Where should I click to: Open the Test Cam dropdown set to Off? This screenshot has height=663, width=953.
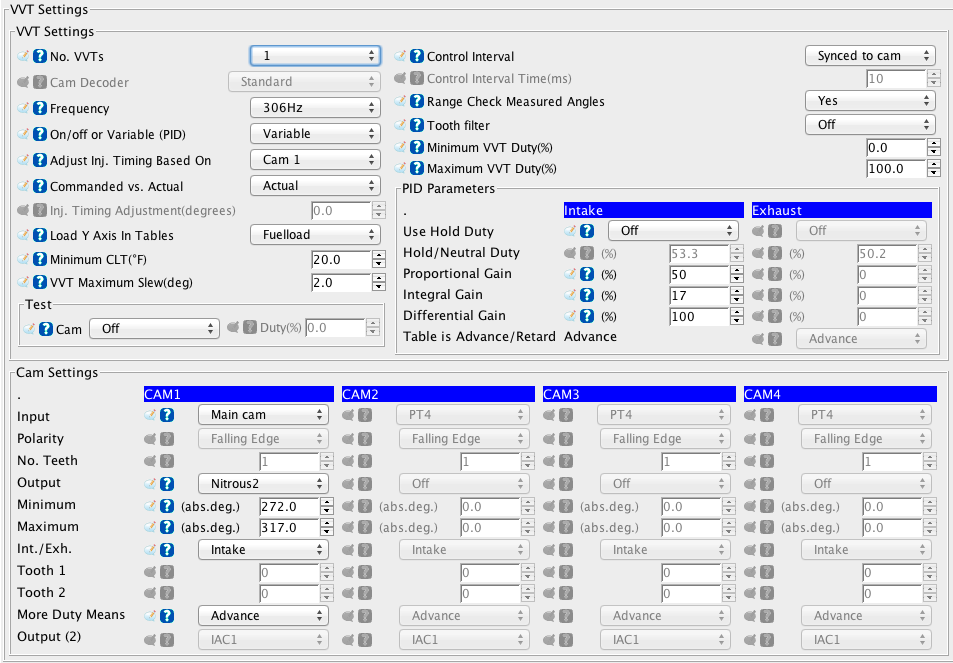(153, 328)
